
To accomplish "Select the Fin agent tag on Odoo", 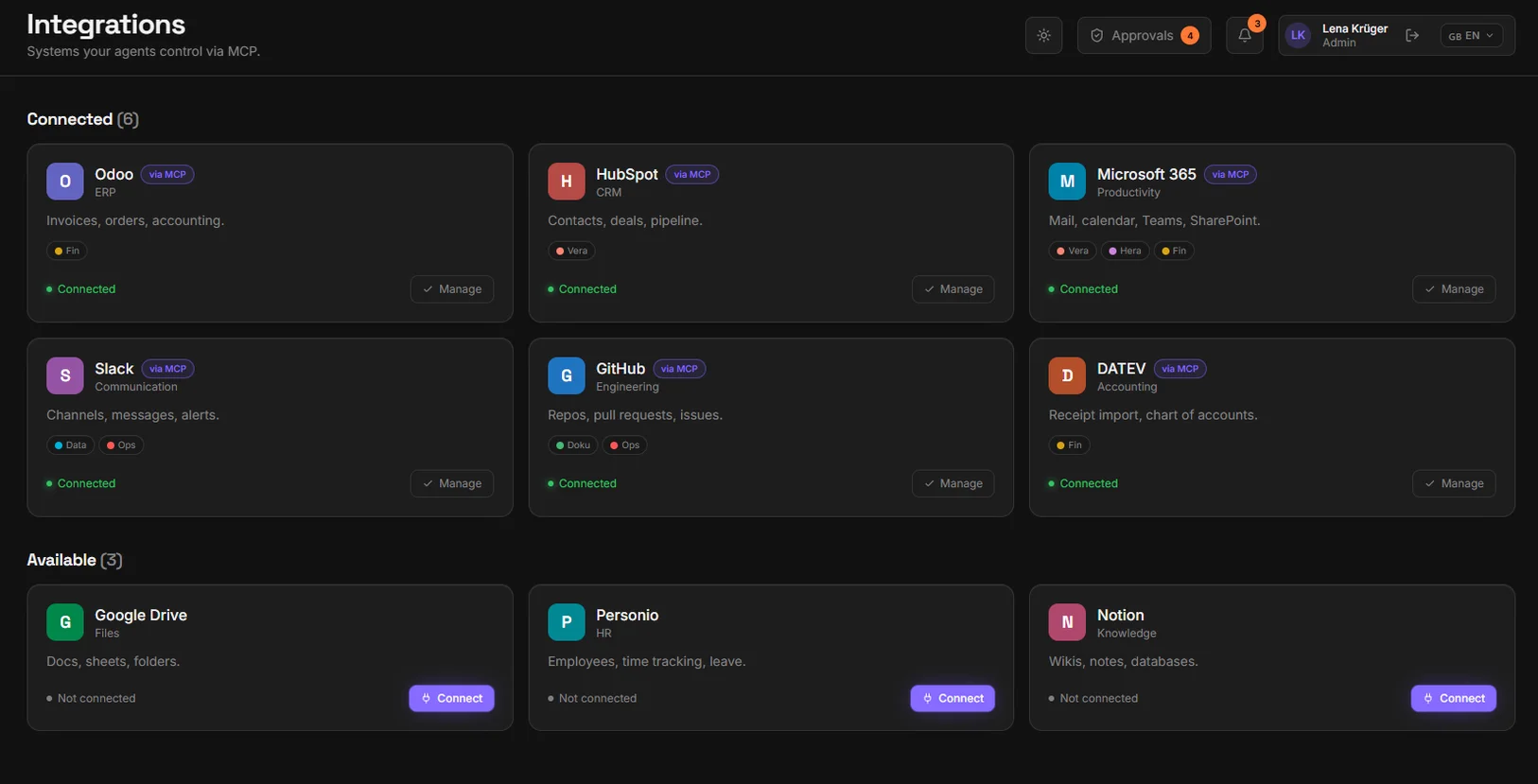I will tap(67, 251).
